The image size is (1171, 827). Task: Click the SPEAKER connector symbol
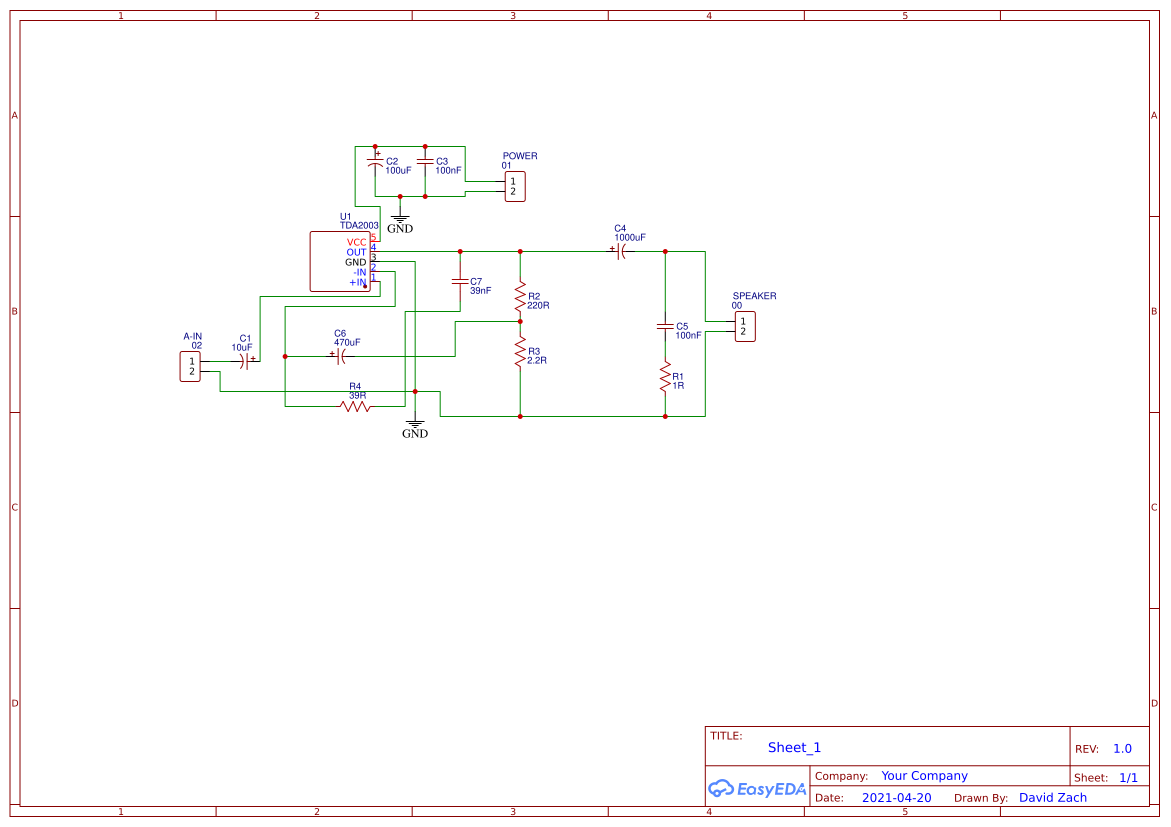click(x=744, y=325)
